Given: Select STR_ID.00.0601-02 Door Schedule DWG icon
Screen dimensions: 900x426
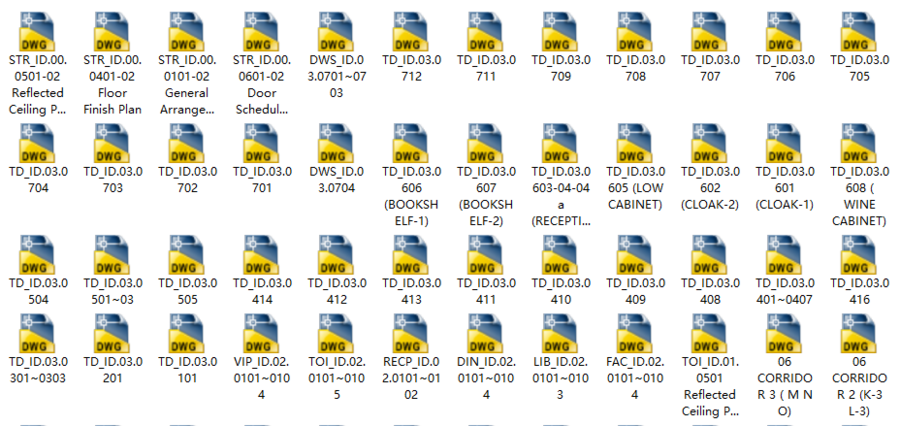Looking at the screenshot, I should pos(262,32).
